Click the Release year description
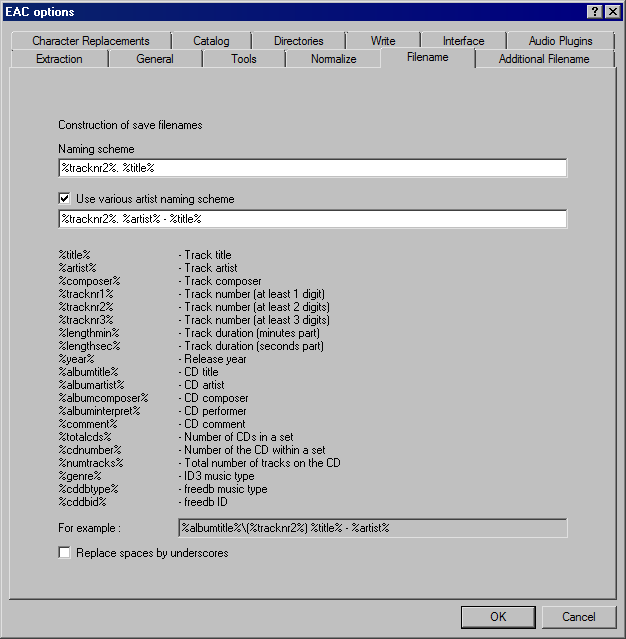This screenshot has width=626, height=639. (212, 359)
